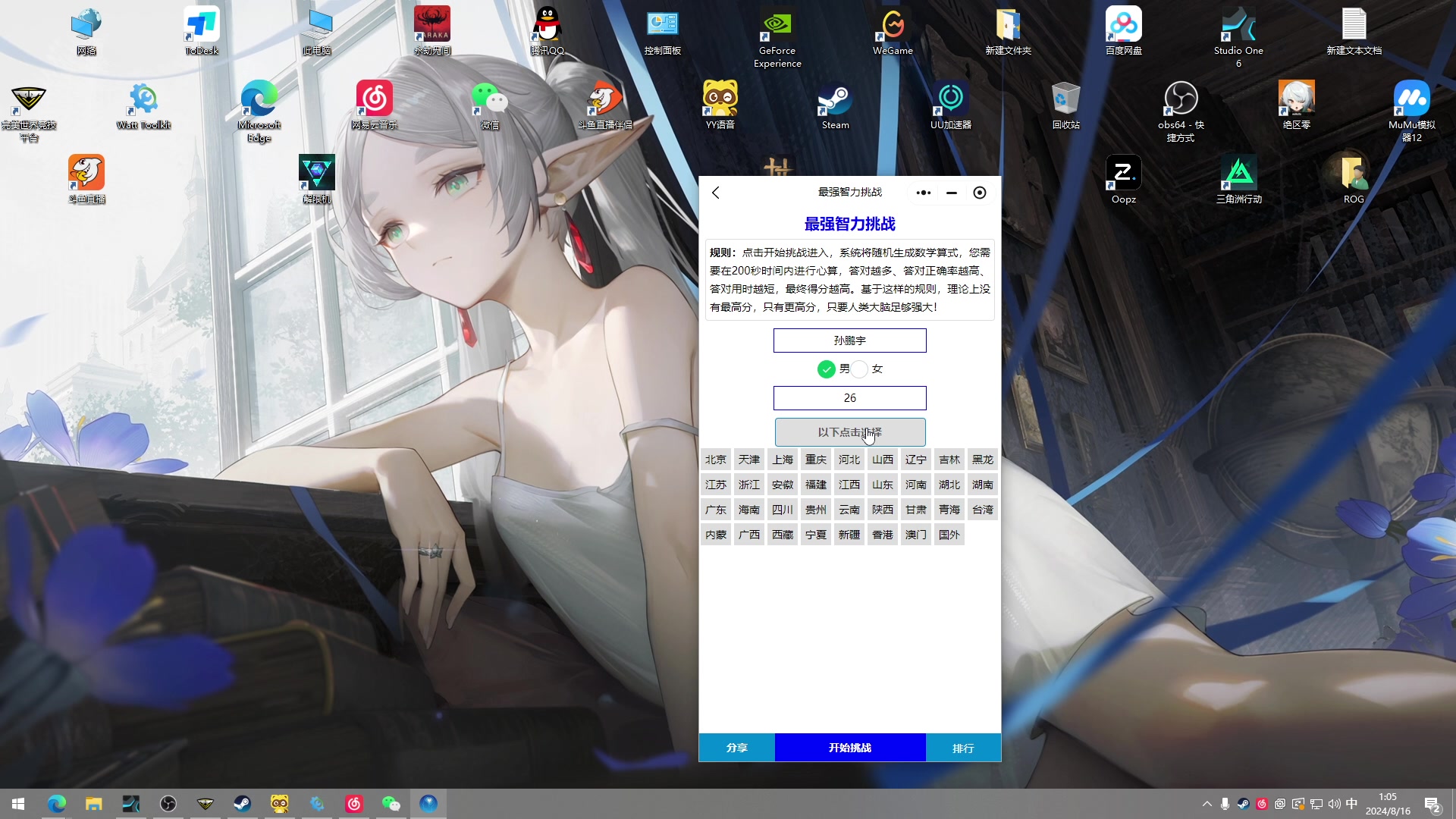Select the 女 gender radio button

859,369
